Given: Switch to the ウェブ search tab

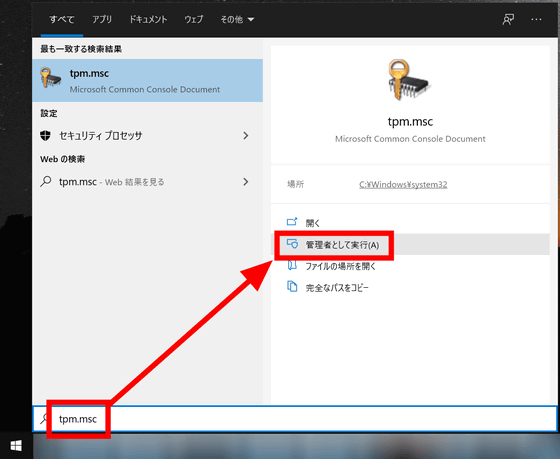Looking at the screenshot, I should click(194, 19).
